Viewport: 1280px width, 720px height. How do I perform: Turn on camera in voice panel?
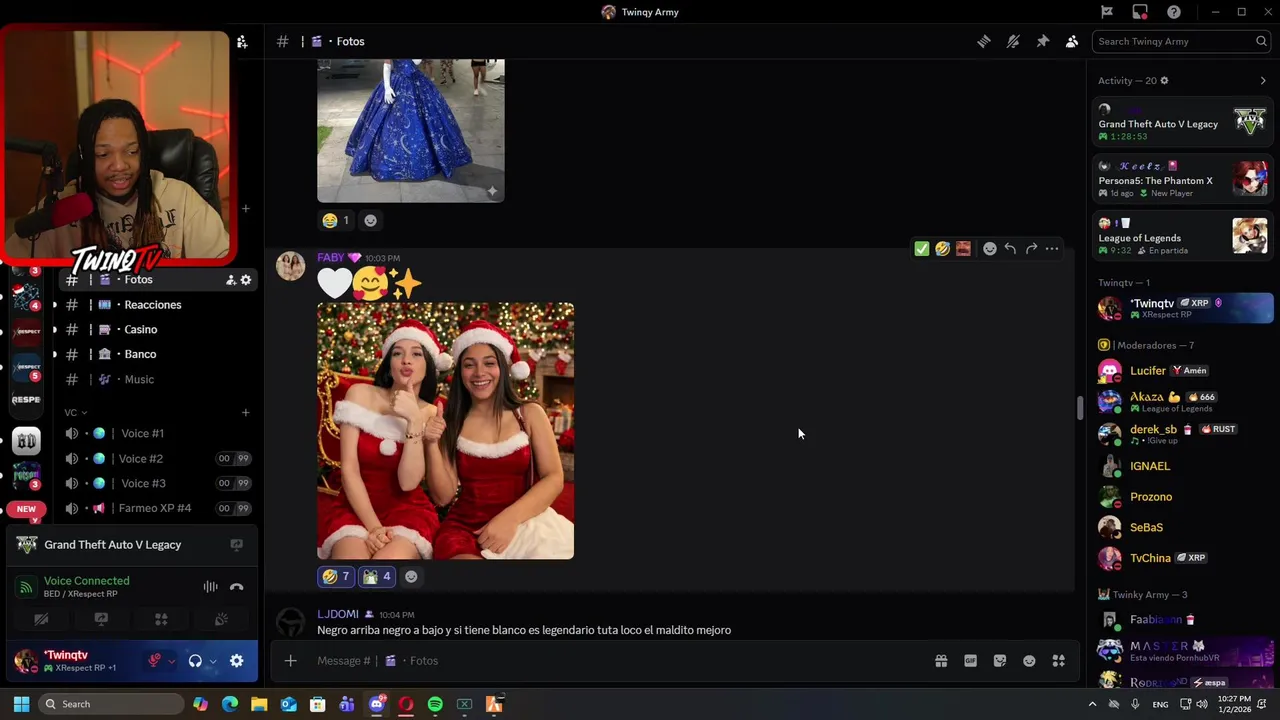tap(41, 620)
